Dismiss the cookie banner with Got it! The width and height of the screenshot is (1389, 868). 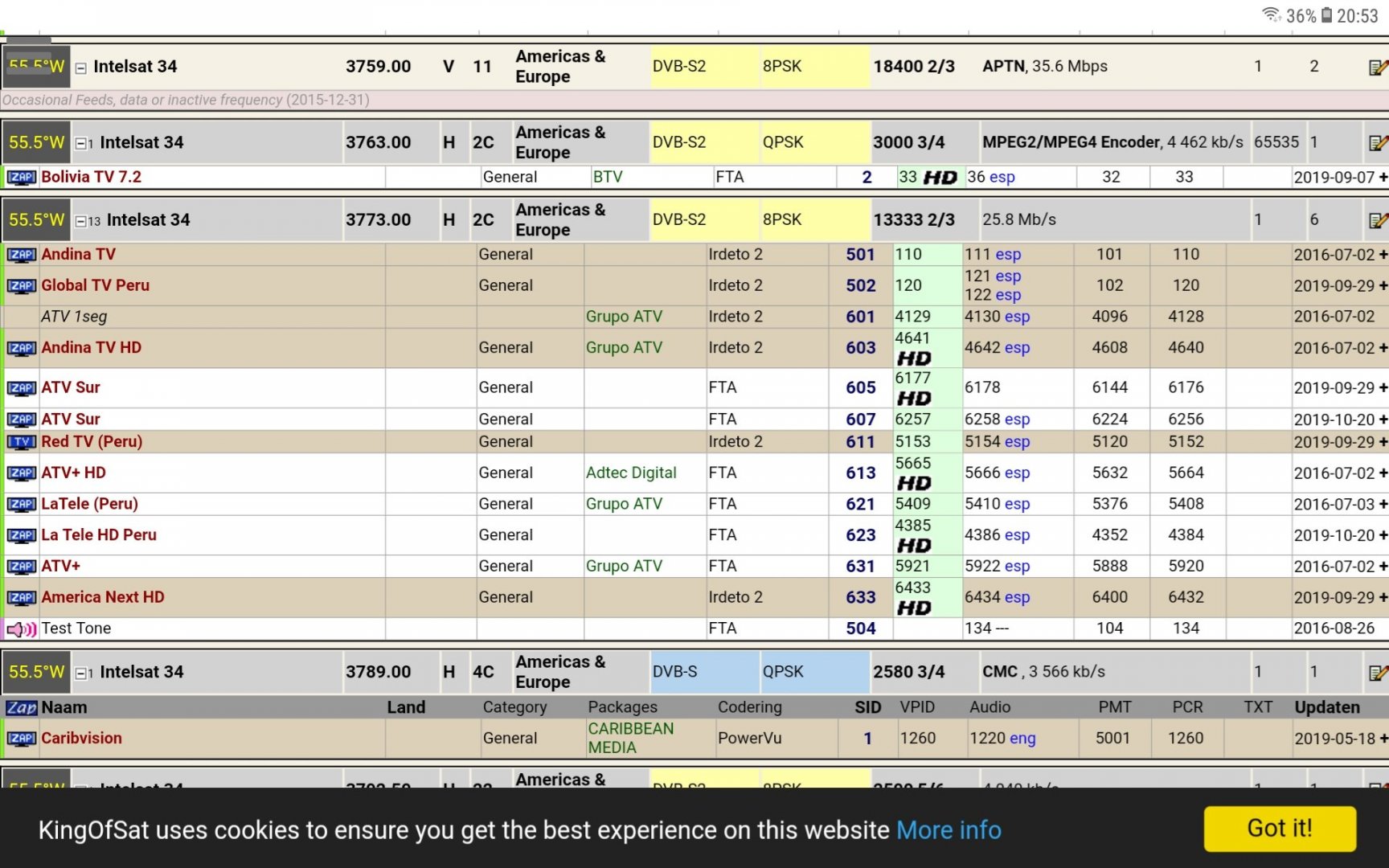click(x=1279, y=829)
